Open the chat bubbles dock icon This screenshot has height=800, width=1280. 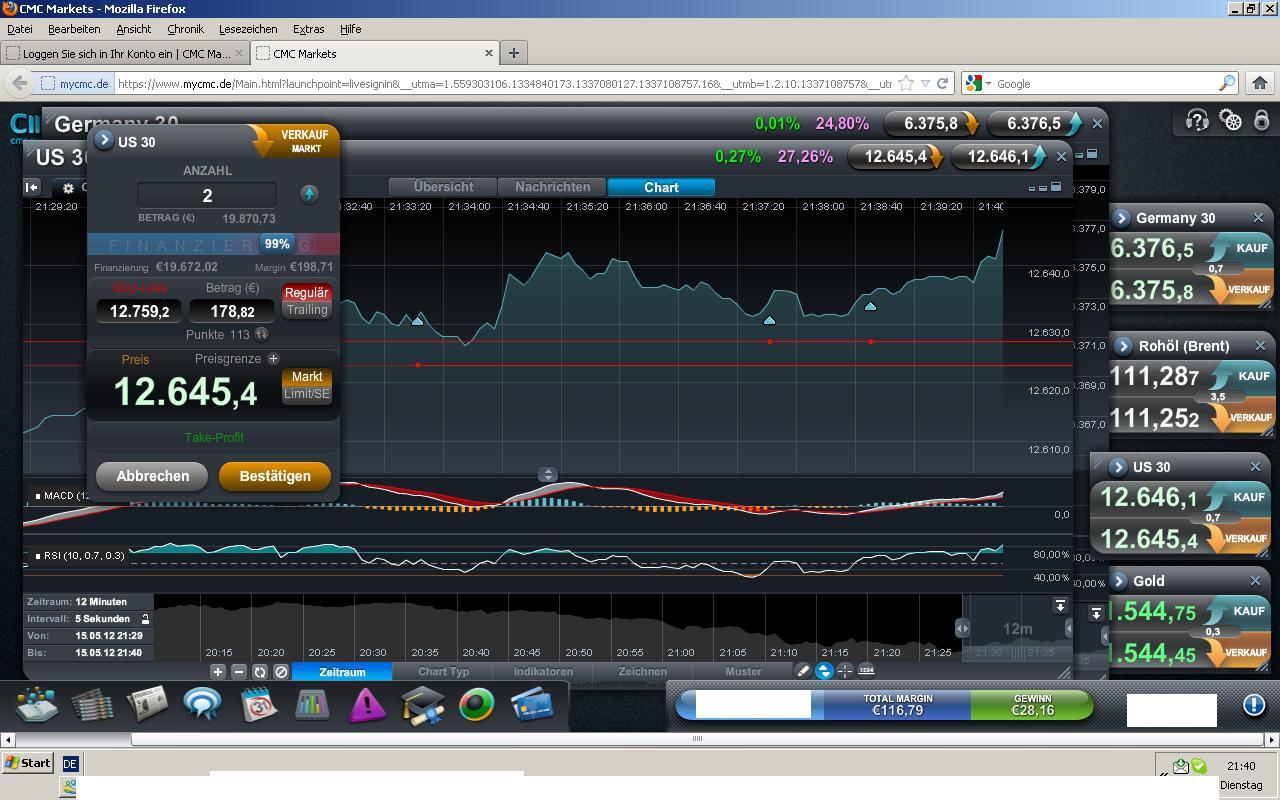202,705
